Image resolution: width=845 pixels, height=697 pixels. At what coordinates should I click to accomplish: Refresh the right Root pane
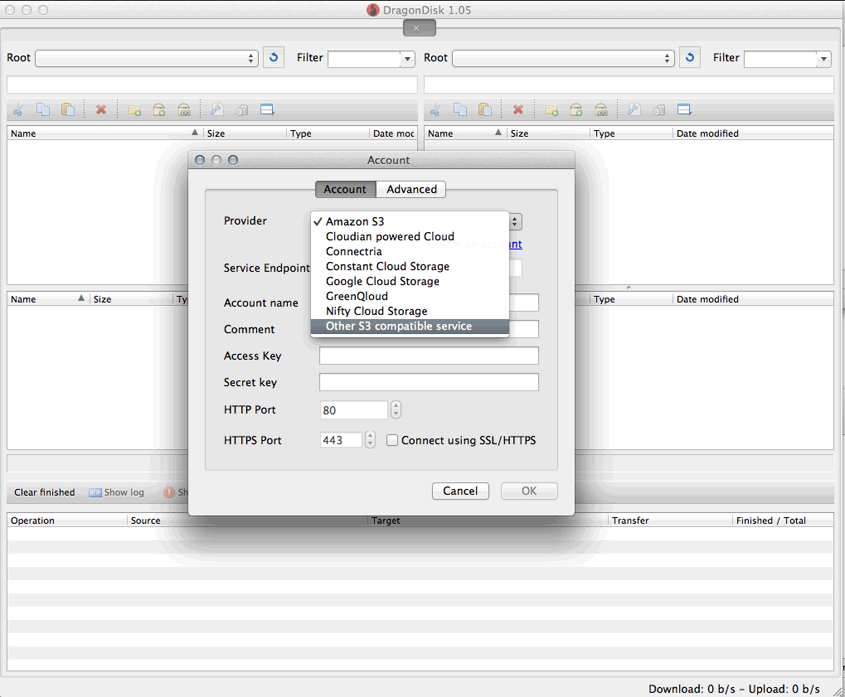689,57
